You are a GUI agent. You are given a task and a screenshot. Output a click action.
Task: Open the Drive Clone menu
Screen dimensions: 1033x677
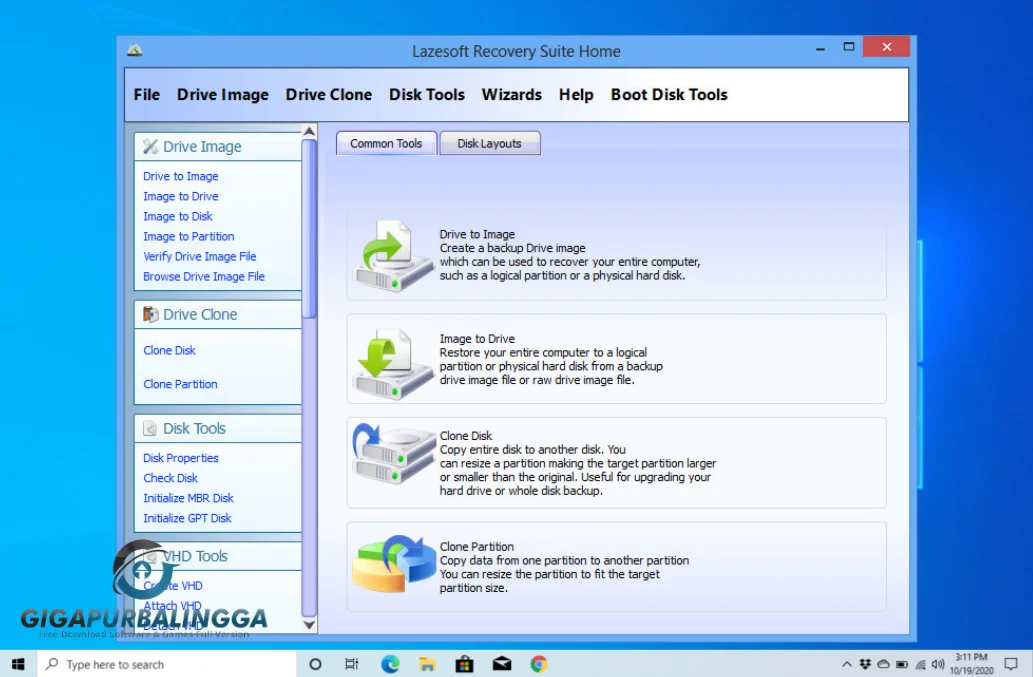[x=328, y=95]
